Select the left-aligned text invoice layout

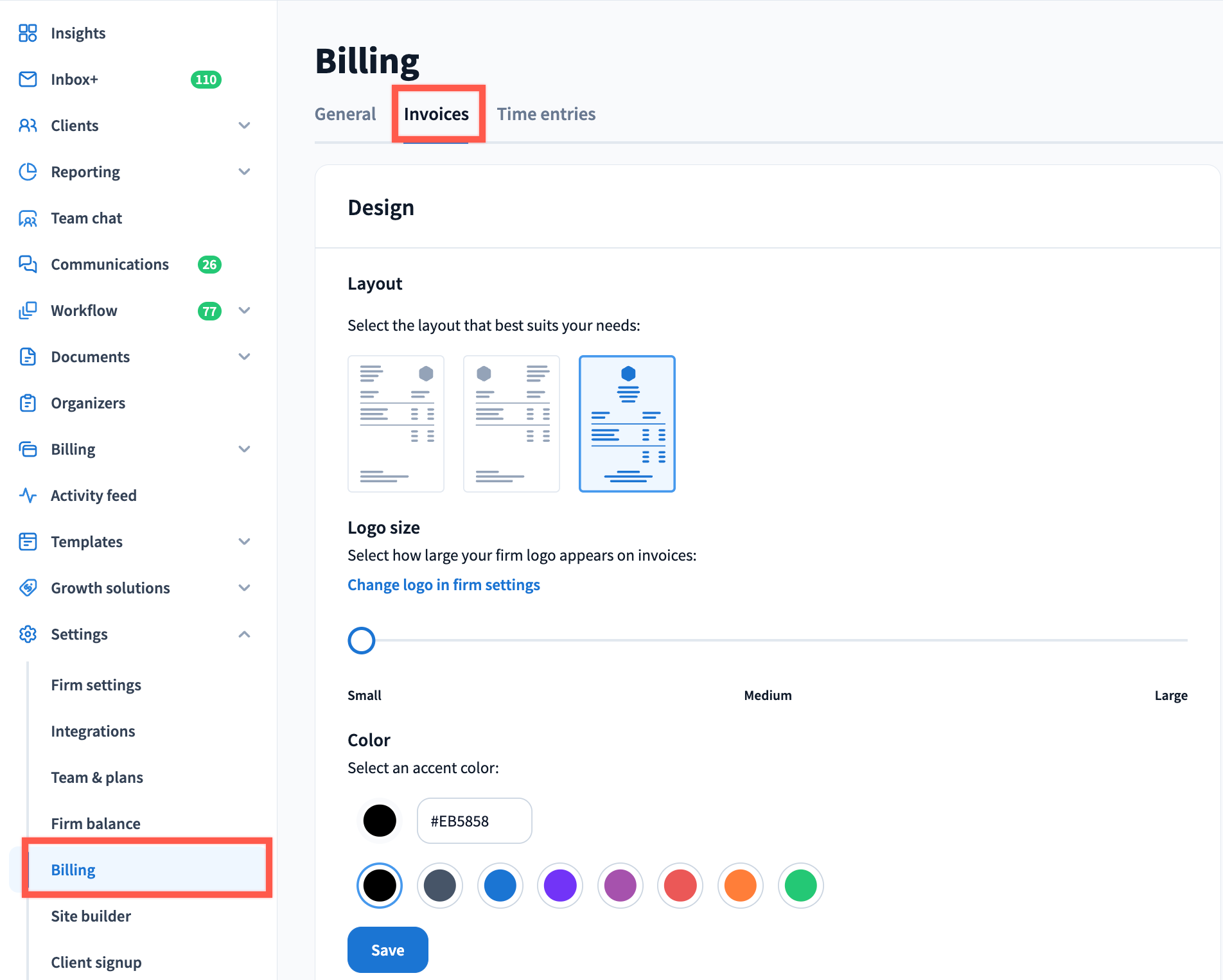396,424
